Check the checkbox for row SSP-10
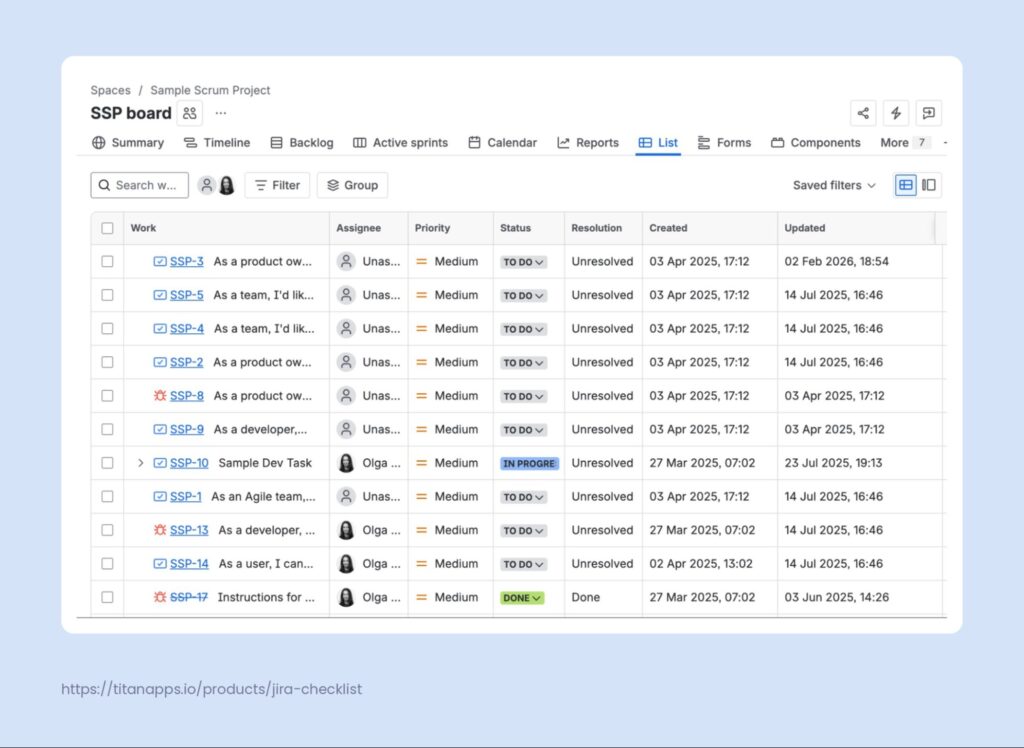The width and height of the screenshot is (1024, 748). click(107, 463)
